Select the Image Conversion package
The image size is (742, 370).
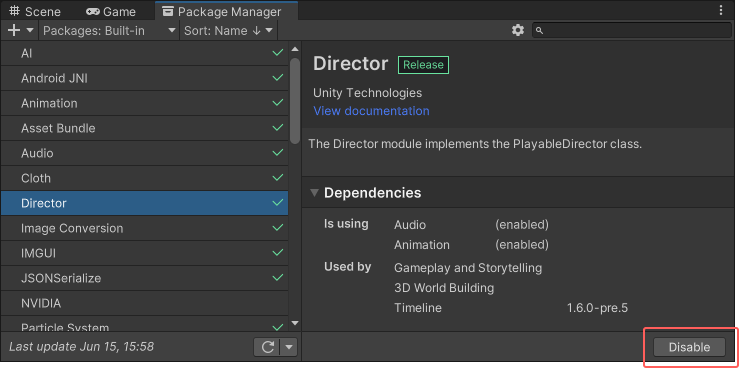[x=144, y=228]
